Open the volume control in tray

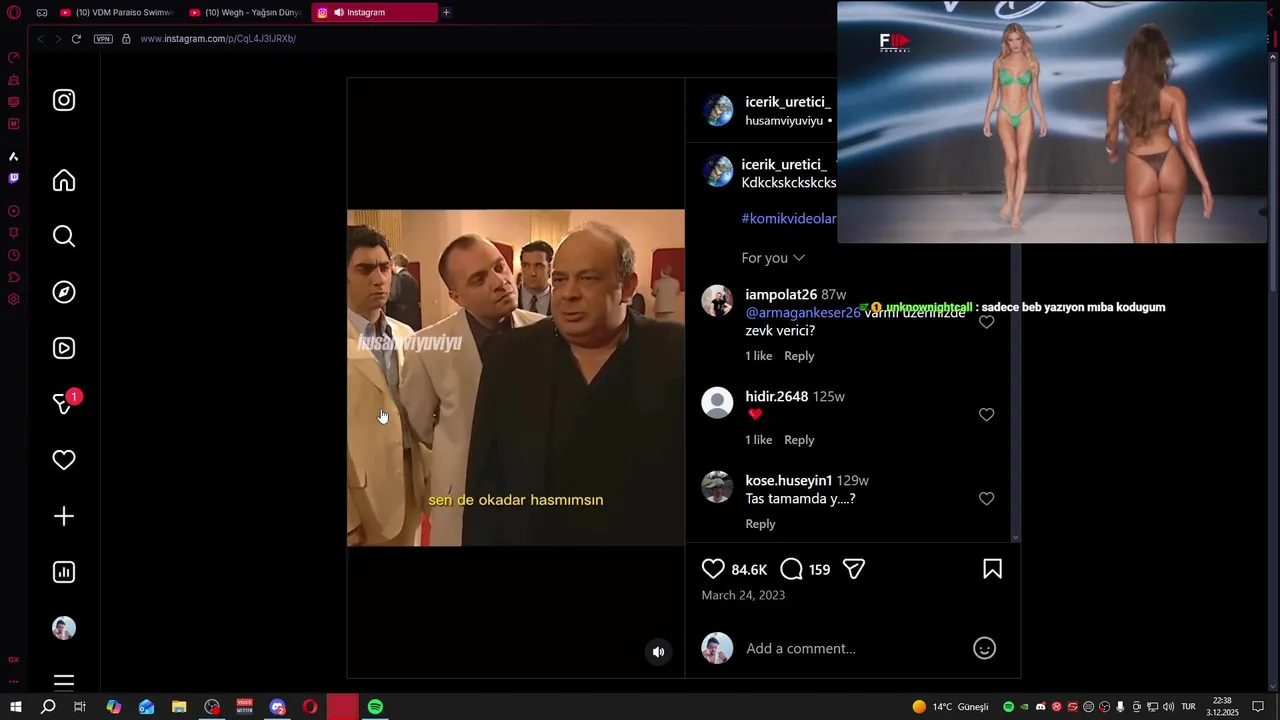point(1168,707)
